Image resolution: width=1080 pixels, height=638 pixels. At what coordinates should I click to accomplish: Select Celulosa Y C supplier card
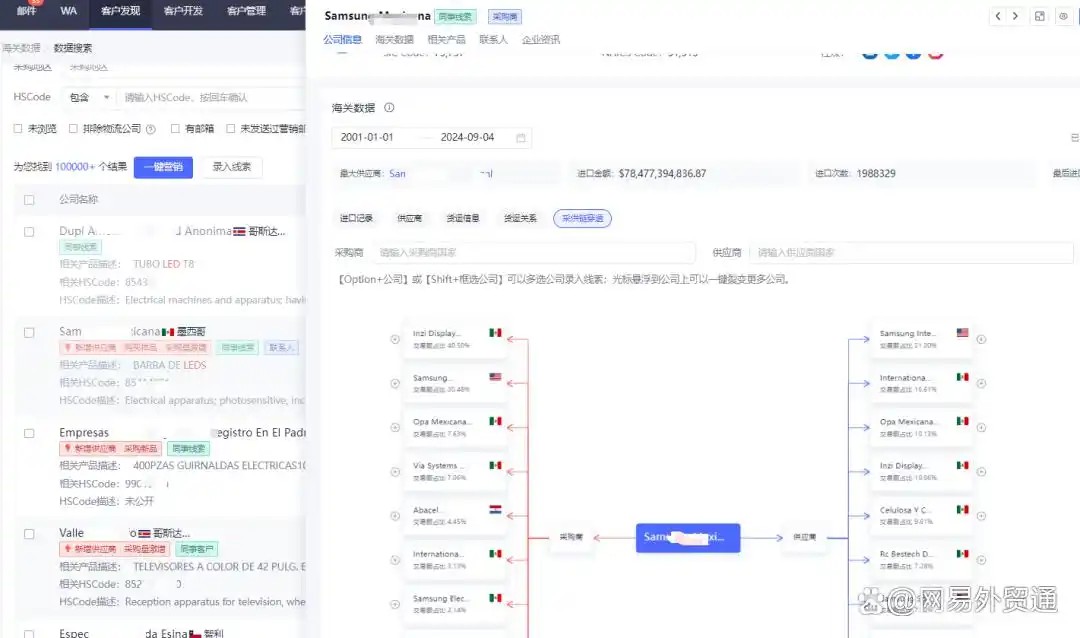(922, 515)
